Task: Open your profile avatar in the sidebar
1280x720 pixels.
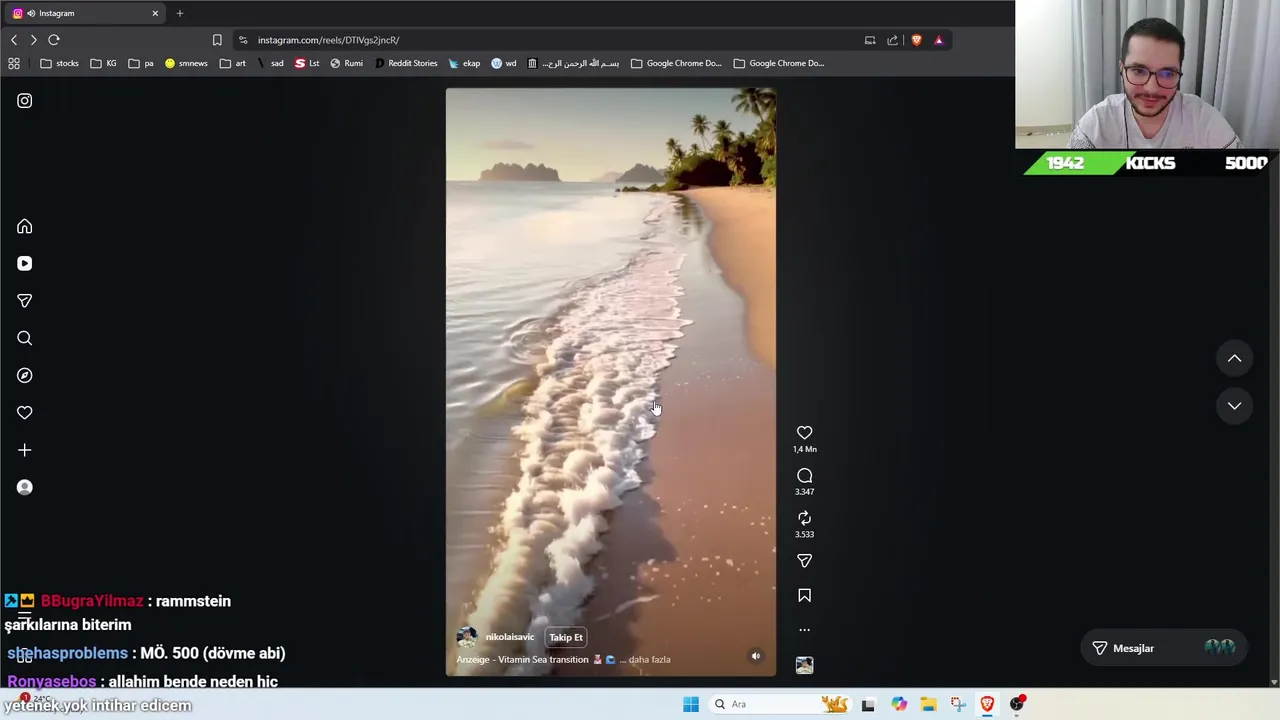Action: click(x=24, y=487)
